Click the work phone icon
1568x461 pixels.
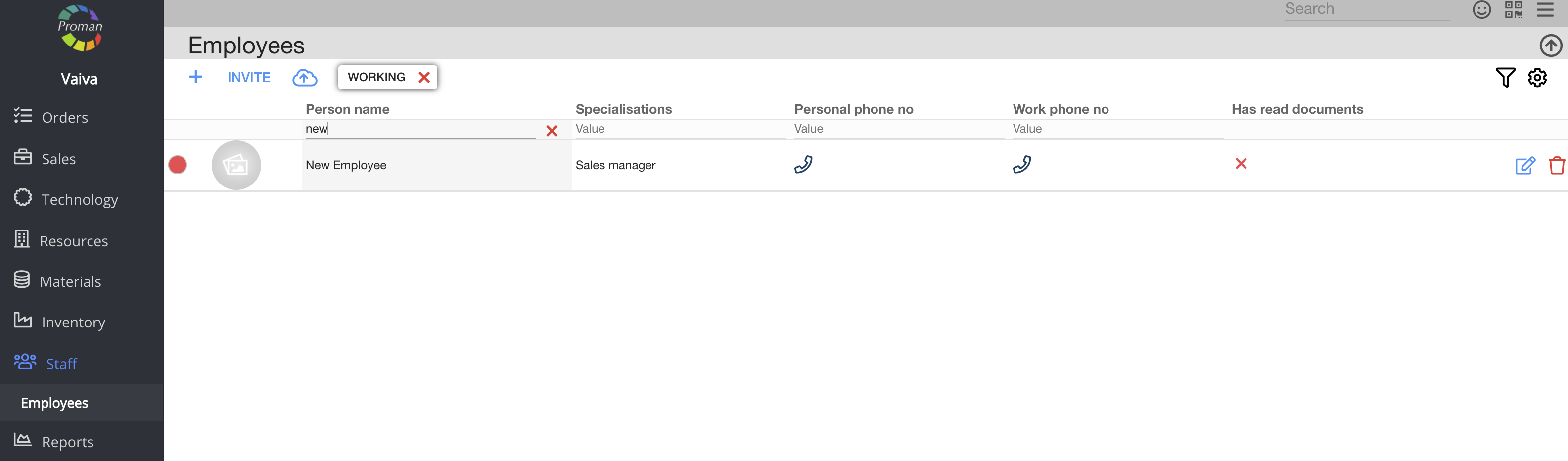(x=1021, y=164)
